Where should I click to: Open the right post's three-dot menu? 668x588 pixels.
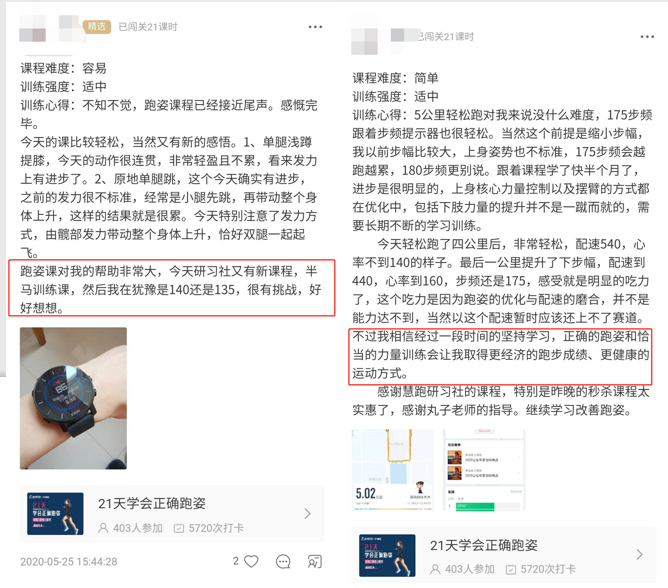click(647, 37)
